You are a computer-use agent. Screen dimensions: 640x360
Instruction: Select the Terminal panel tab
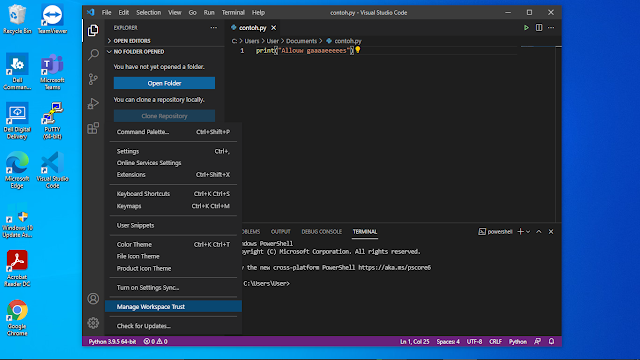(364, 231)
